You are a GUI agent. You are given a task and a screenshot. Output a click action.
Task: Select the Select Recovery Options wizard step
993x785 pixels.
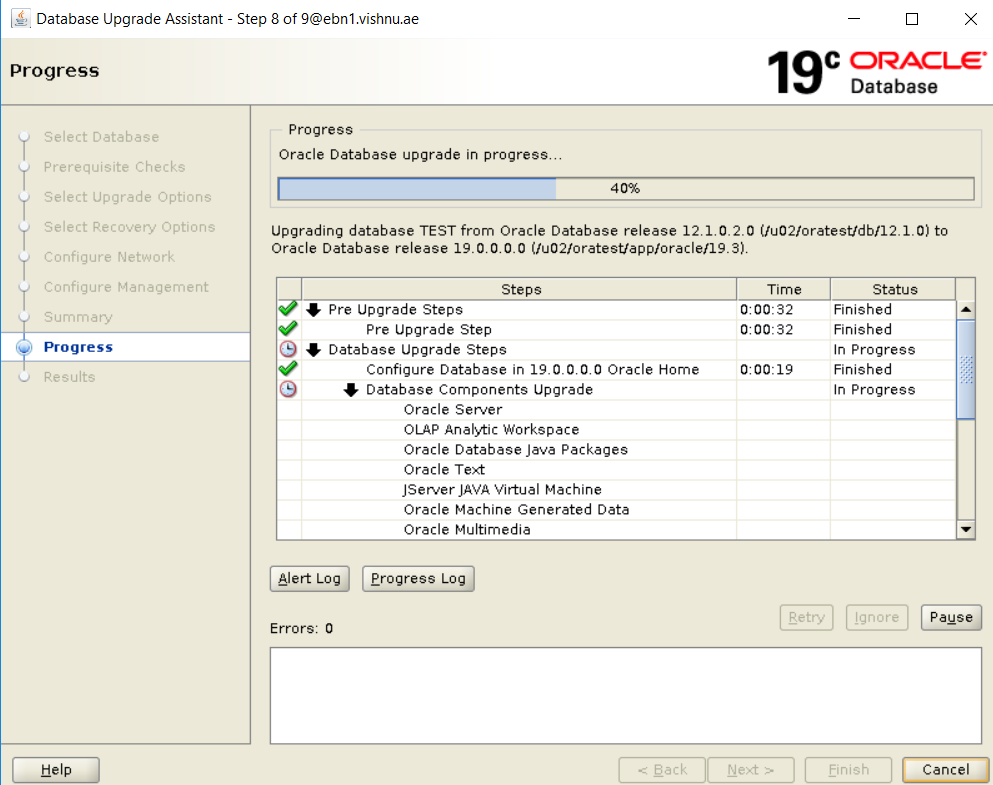[129, 227]
